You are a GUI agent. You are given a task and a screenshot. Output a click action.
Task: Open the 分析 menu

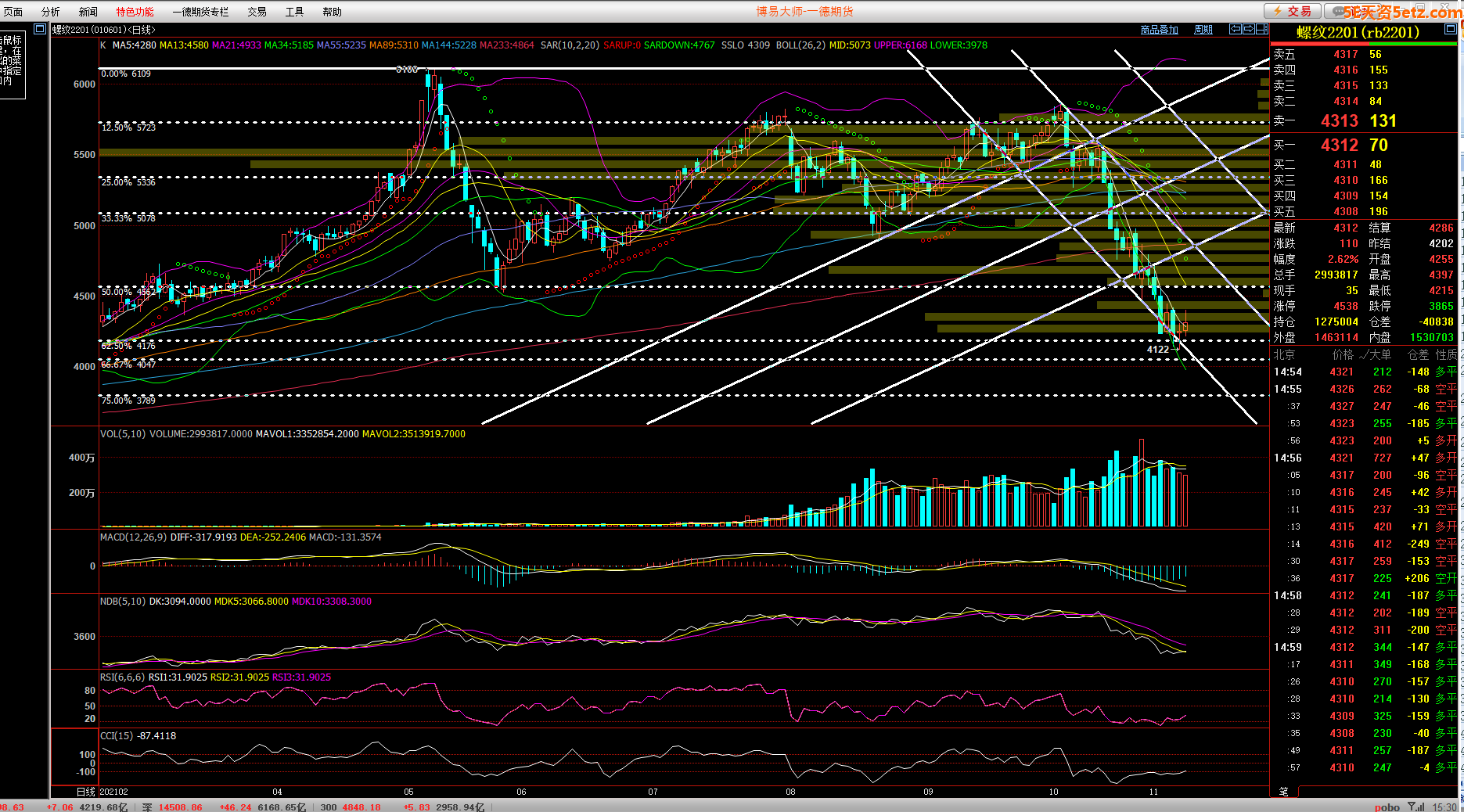coord(51,12)
